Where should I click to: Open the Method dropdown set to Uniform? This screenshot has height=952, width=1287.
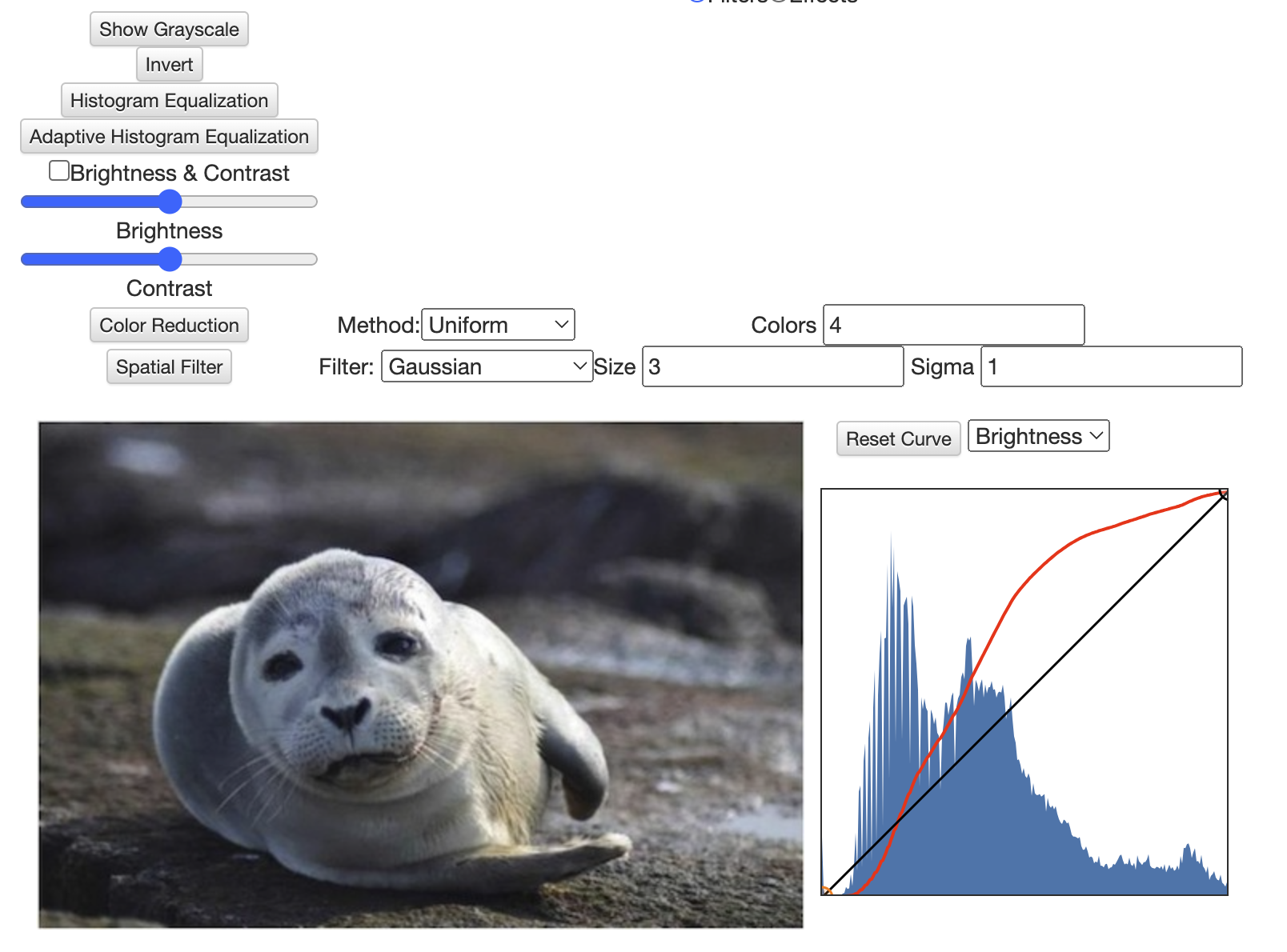tap(498, 325)
